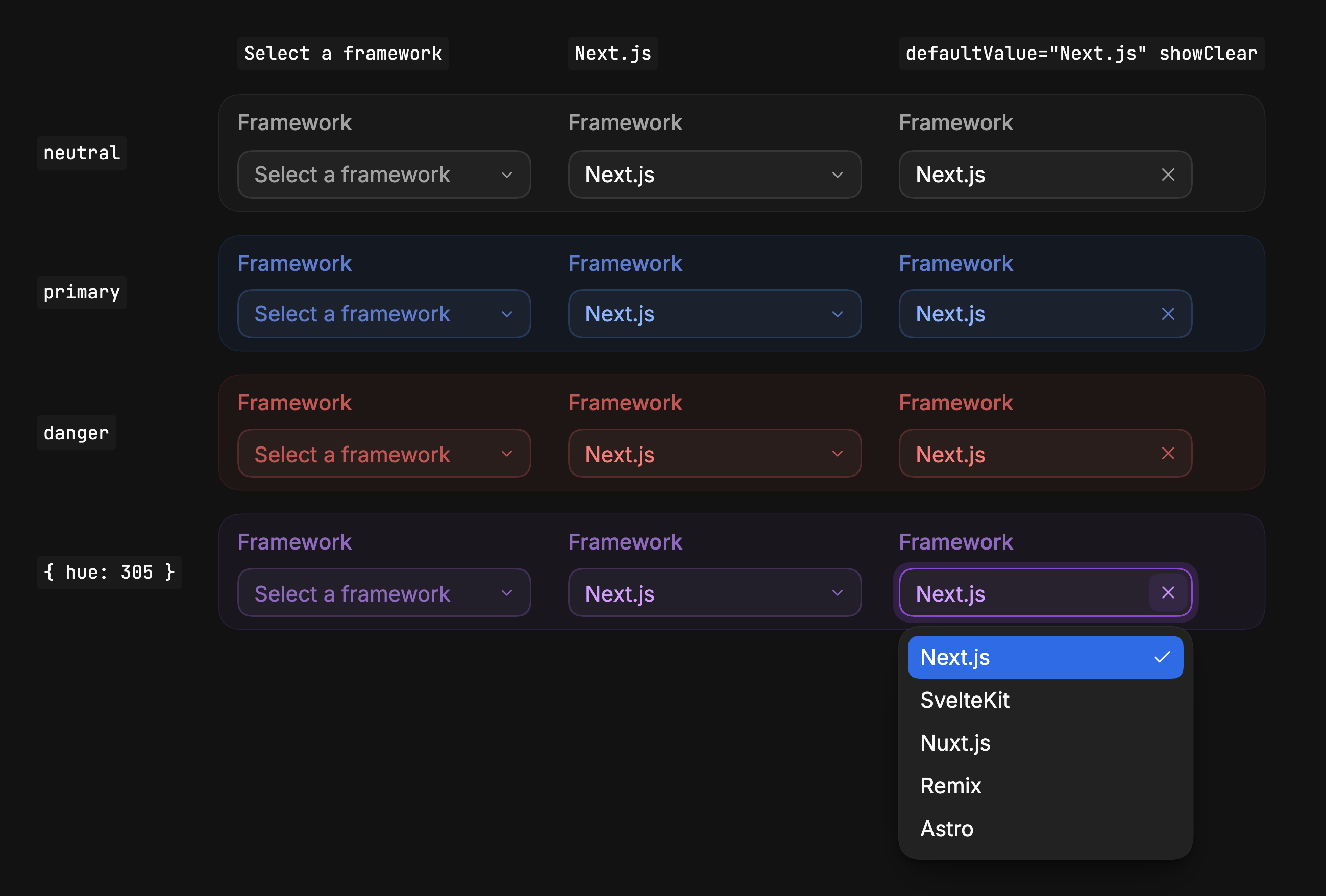Clear Next.js in the primary row select
This screenshot has height=896, width=1326.
(1167, 314)
